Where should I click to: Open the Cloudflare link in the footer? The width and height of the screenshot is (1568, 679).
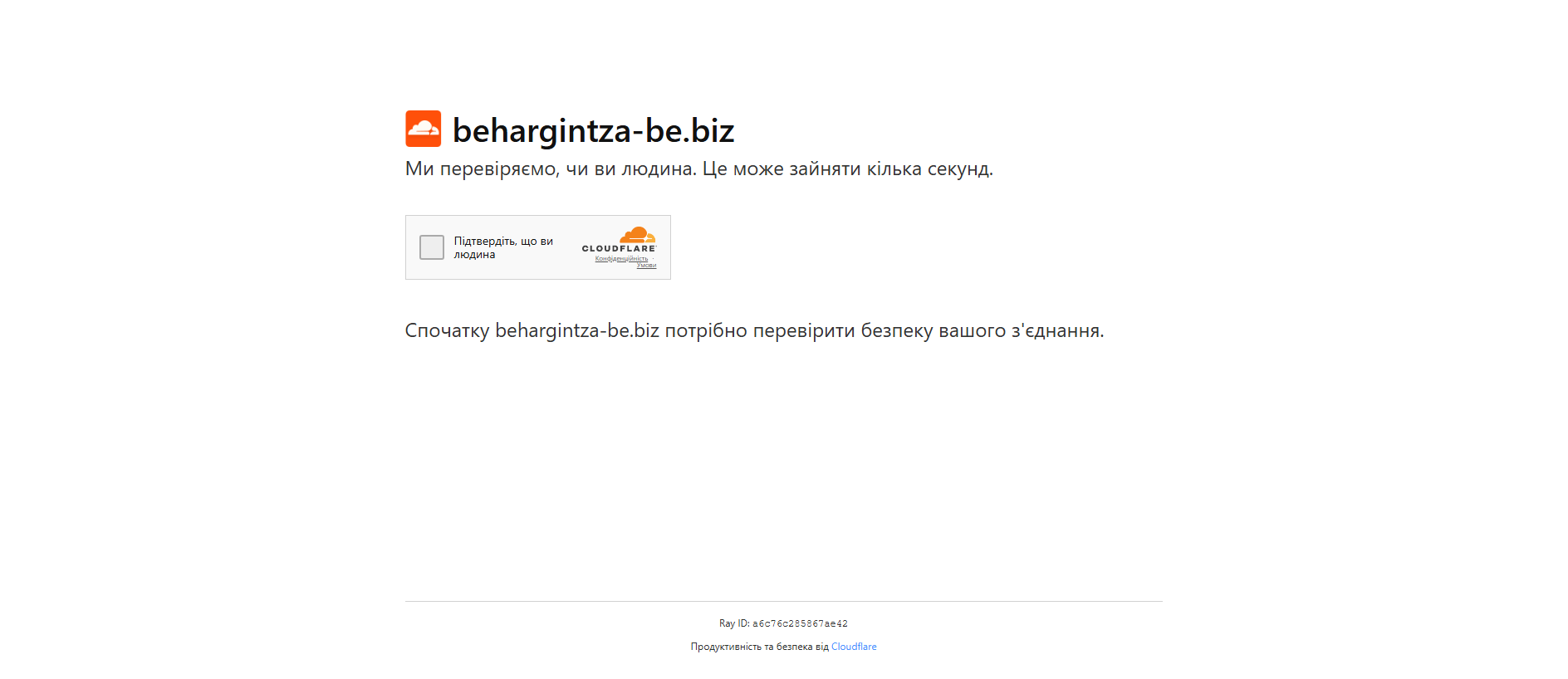pyautogui.click(x=854, y=647)
